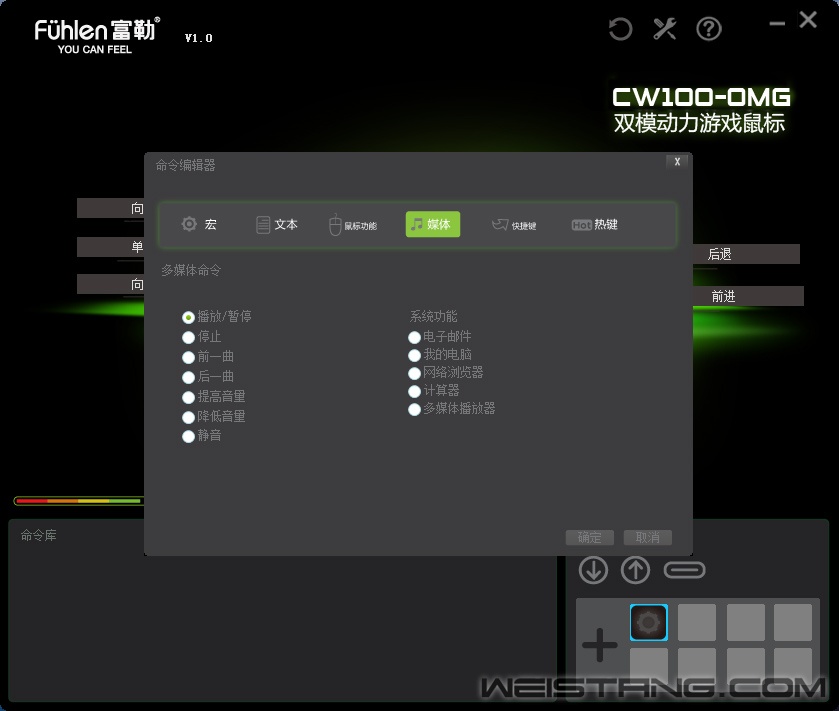Choose the 提高音量 volume up option
The height and width of the screenshot is (711, 839).
click(x=188, y=397)
